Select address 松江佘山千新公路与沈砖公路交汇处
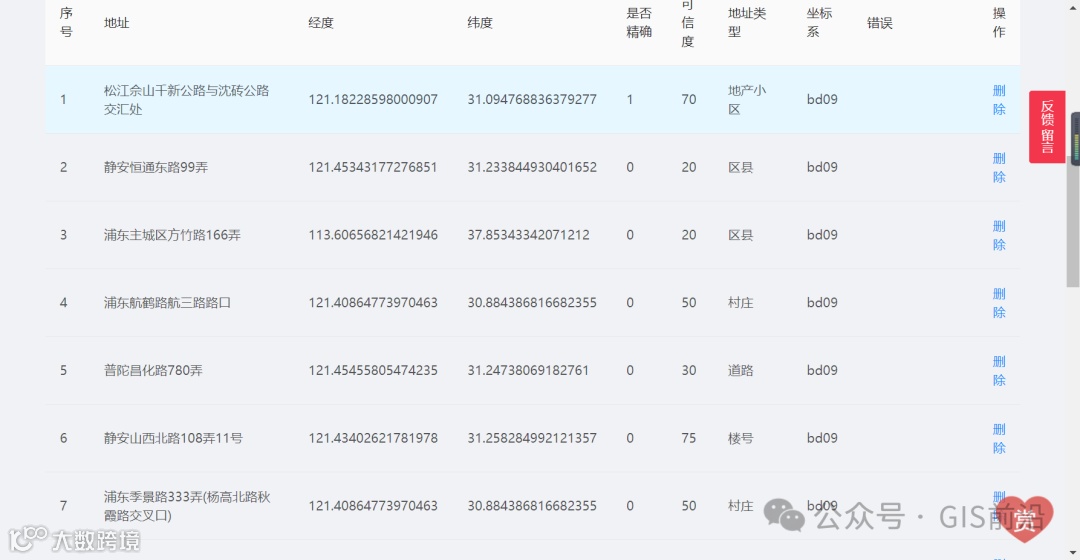The width and height of the screenshot is (1080, 560). pos(186,100)
